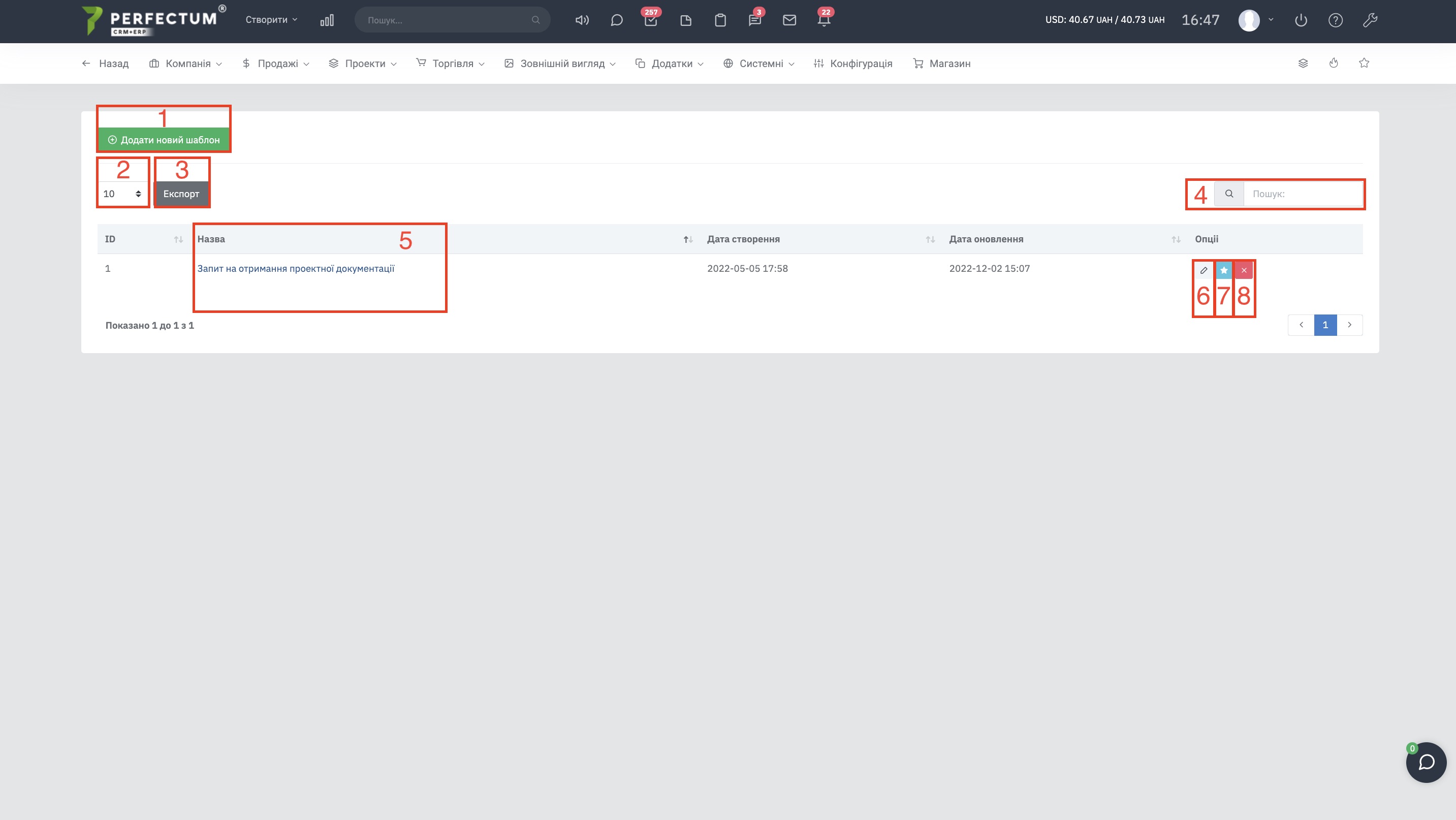This screenshot has width=1456, height=820.
Task: Delete template with the red X button
Action: tap(1244, 270)
